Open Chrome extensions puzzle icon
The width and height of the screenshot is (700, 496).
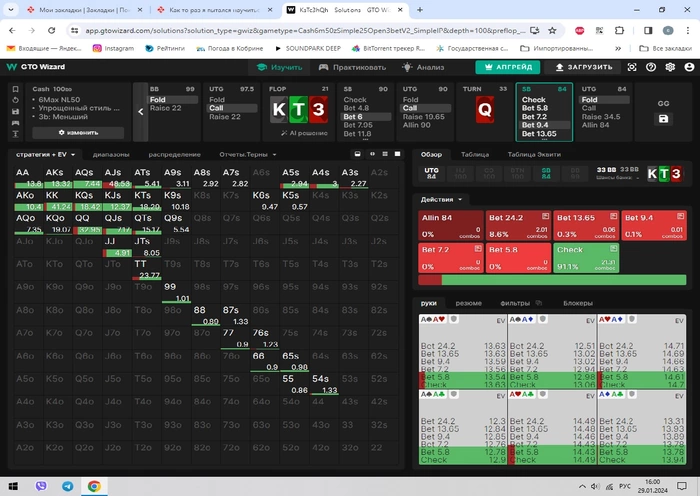(x=619, y=30)
